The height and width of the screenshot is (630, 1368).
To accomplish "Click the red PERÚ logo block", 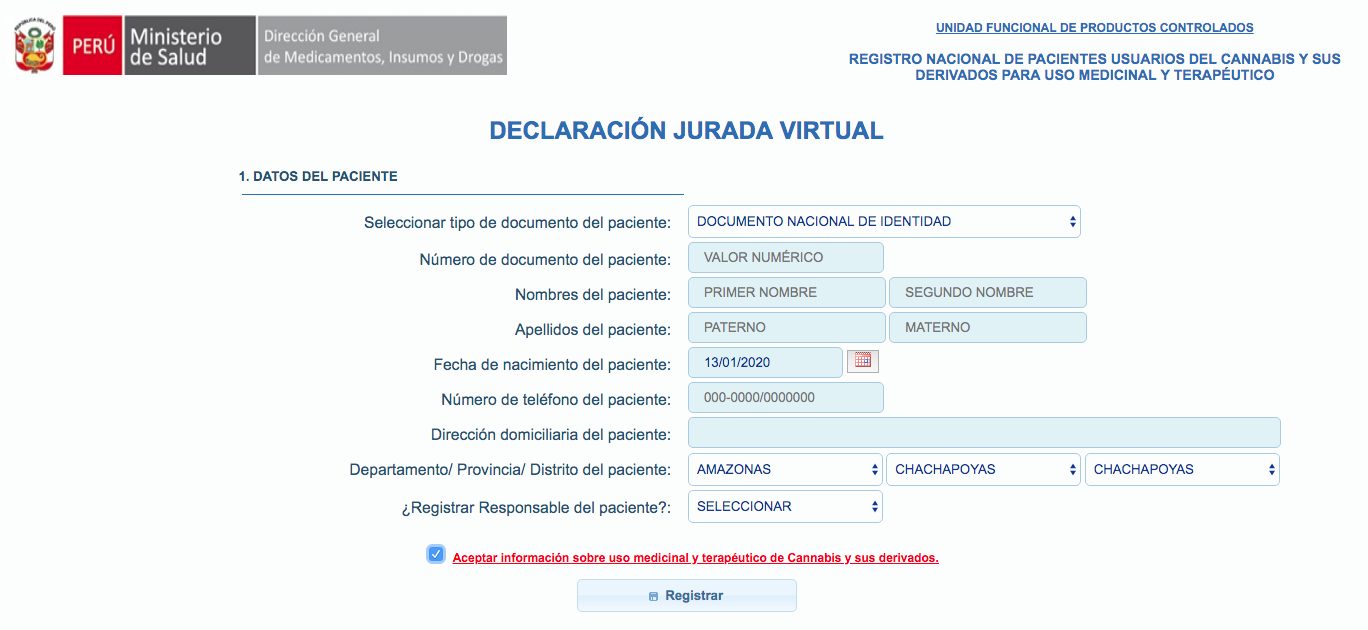I will pos(92,46).
